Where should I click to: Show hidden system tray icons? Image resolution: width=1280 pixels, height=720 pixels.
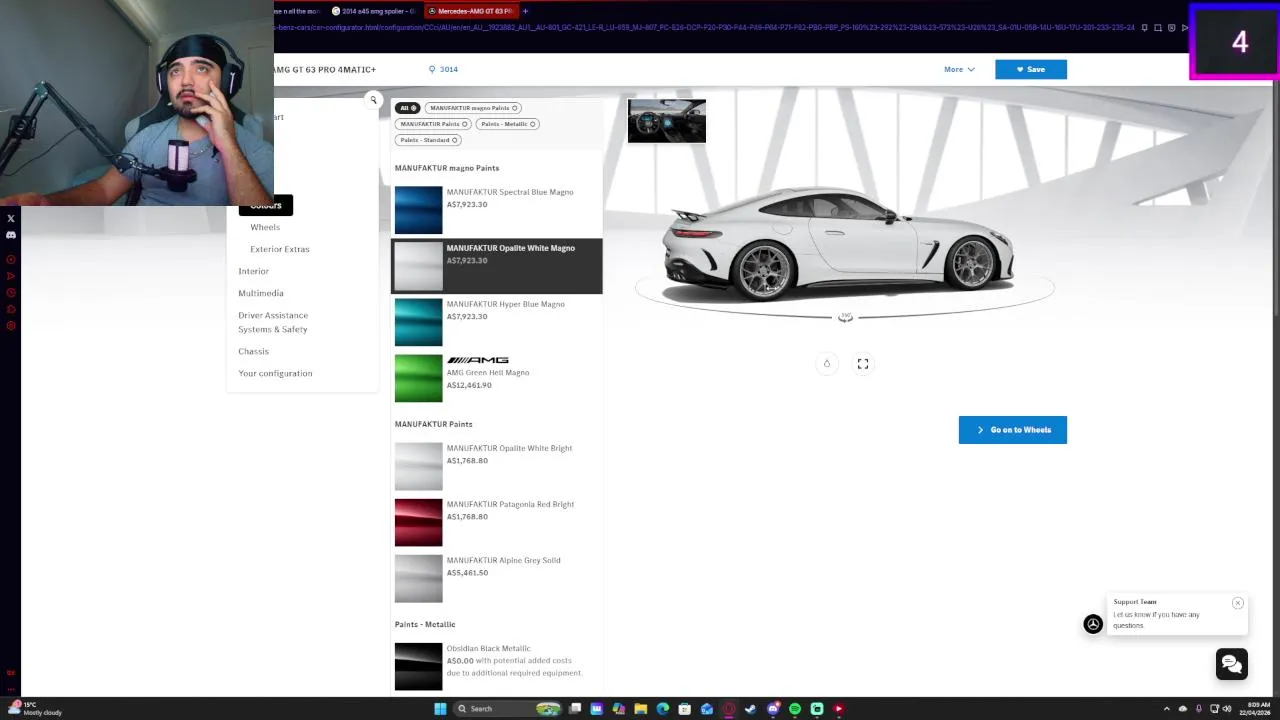pyautogui.click(x=1167, y=709)
